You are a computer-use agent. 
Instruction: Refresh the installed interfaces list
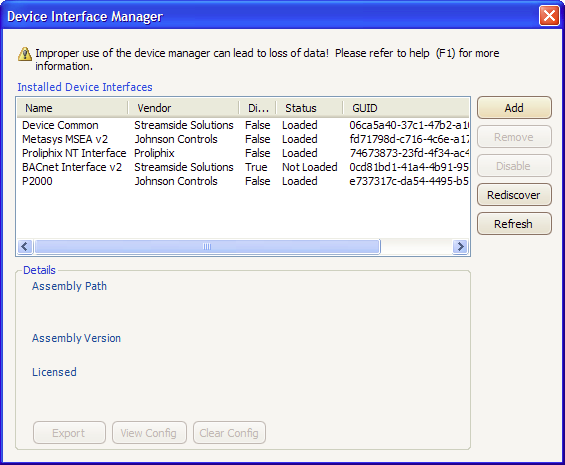click(514, 224)
